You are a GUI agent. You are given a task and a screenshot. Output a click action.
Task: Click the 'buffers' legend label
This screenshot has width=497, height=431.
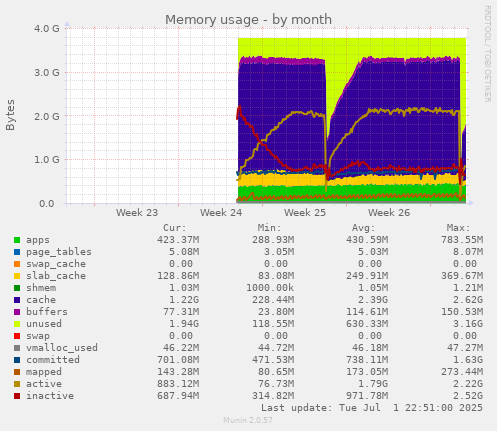[x=47, y=312]
